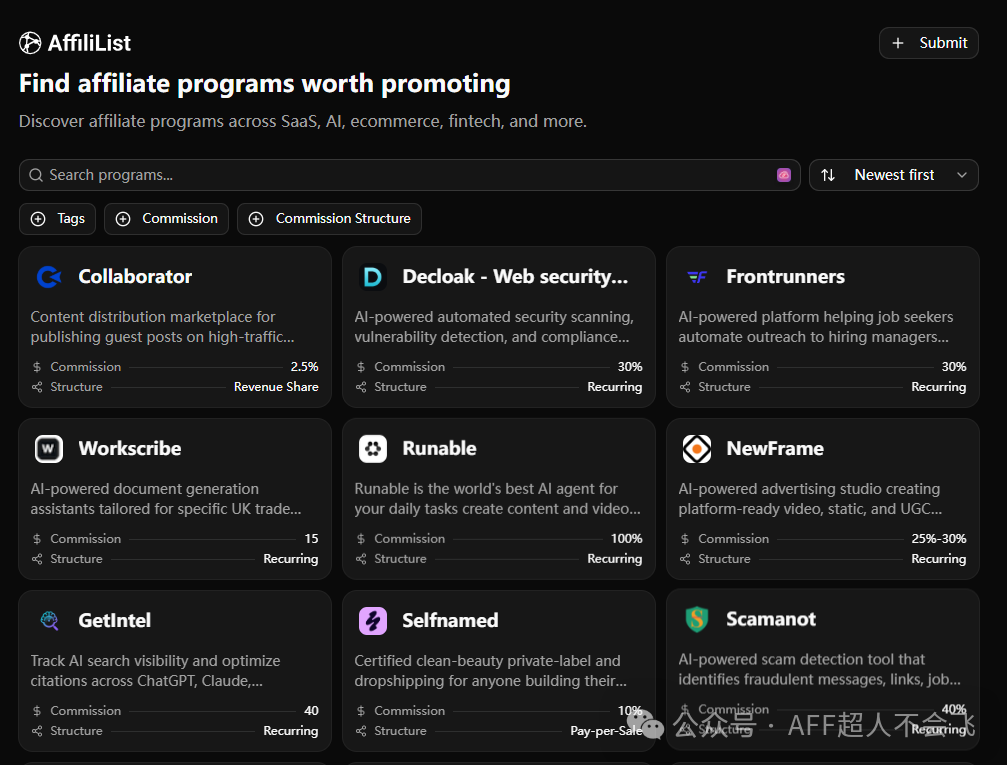Click the plus icon in Submit button
1007x765 pixels.
click(898, 43)
